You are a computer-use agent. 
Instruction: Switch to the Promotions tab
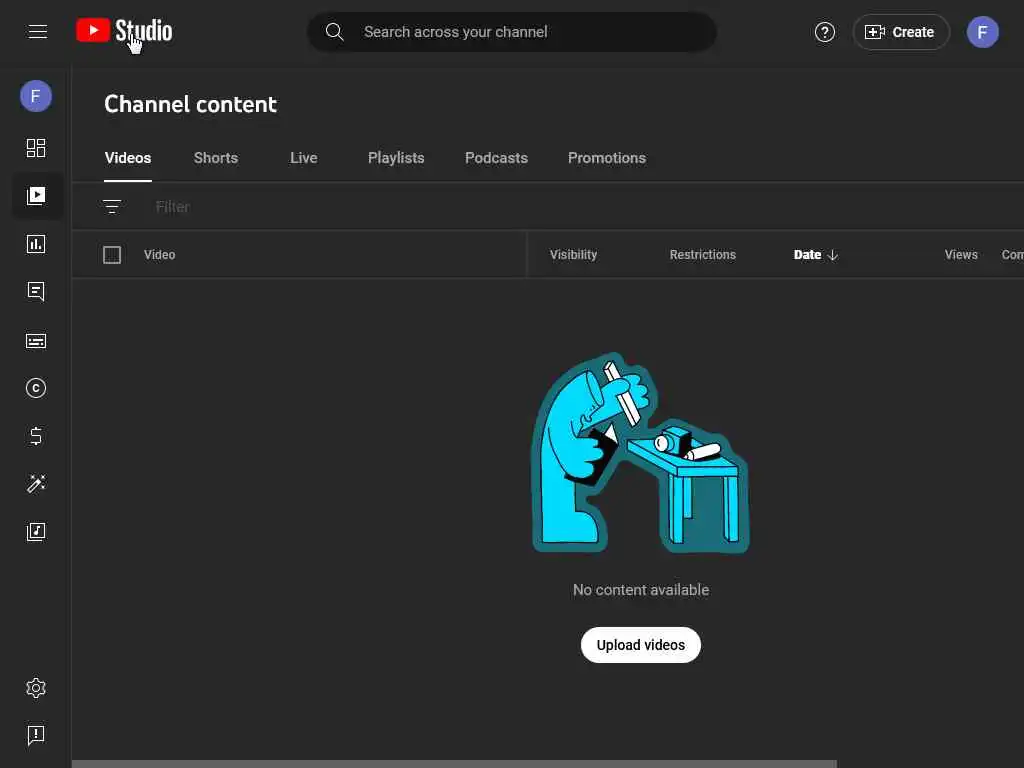coord(607,158)
